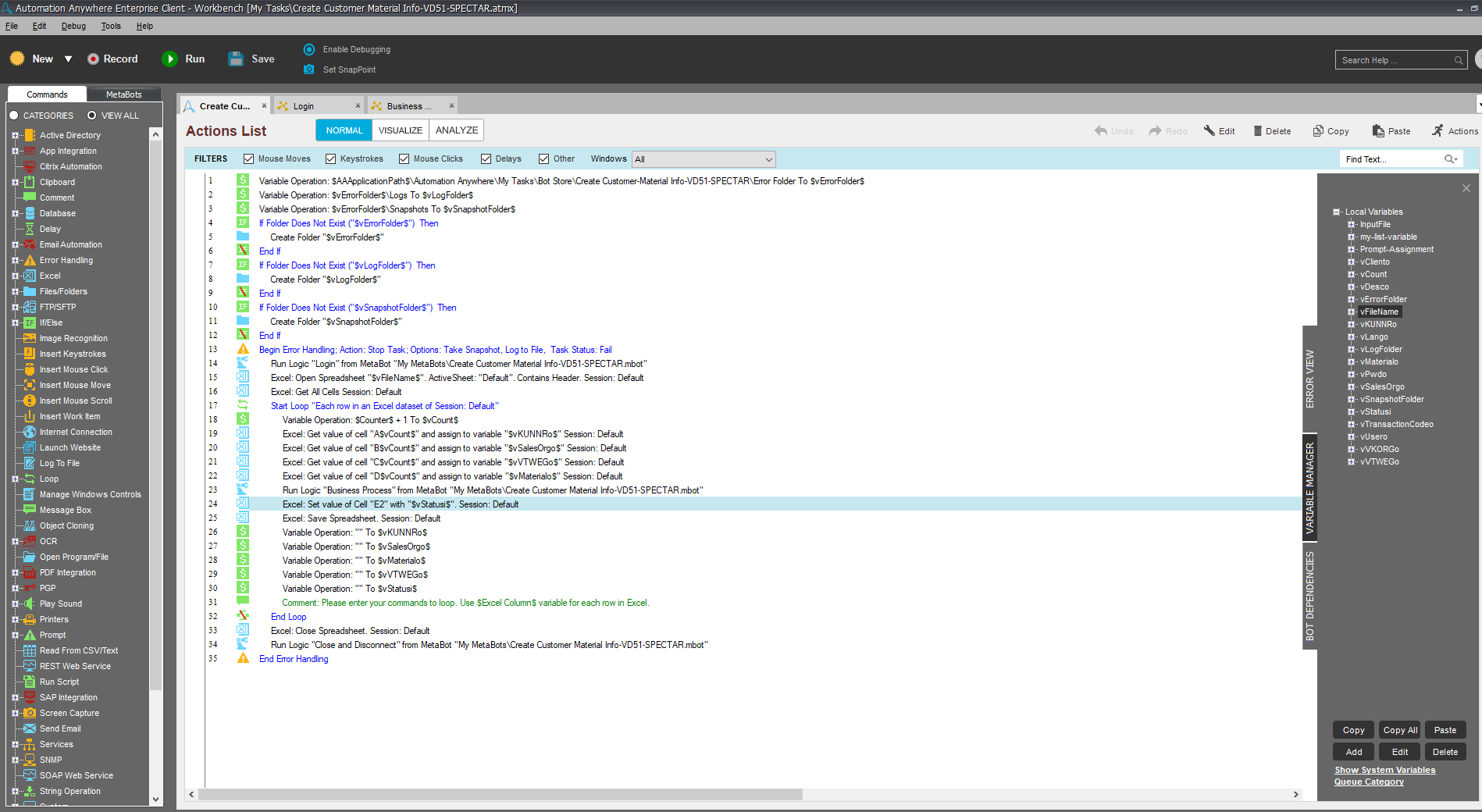Image resolution: width=1482 pixels, height=812 pixels.
Task: Expand the vFileName variable node
Action: tap(1351, 312)
